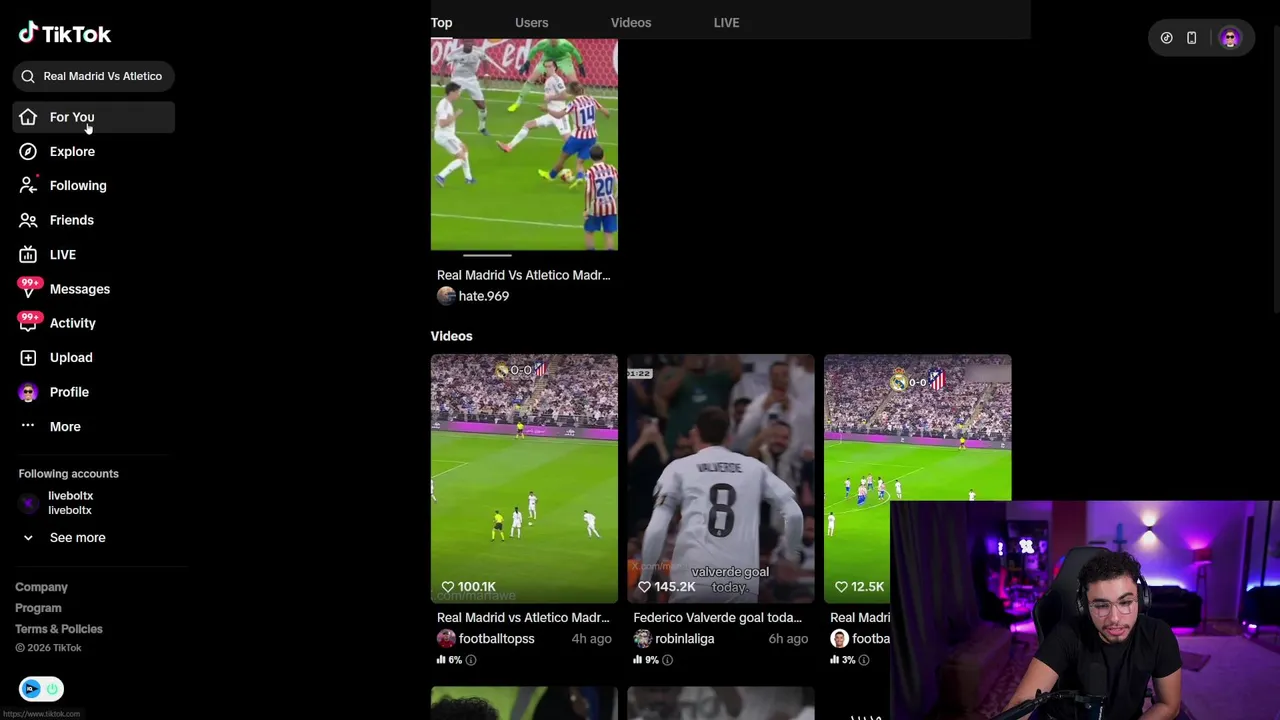Viewport: 1280px width, 720px height.
Task: Click the phone app icon in top right
Action: point(1192,38)
